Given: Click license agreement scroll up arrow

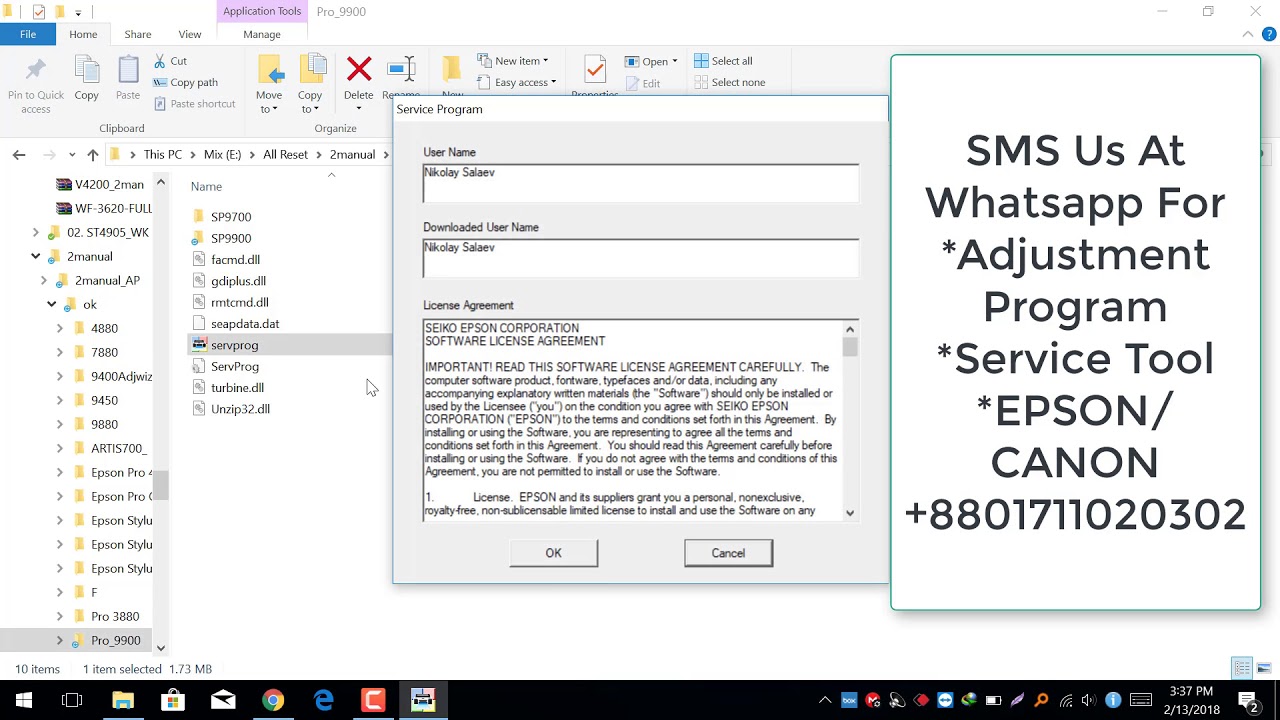Looking at the screenshot, I should (850, 329).
